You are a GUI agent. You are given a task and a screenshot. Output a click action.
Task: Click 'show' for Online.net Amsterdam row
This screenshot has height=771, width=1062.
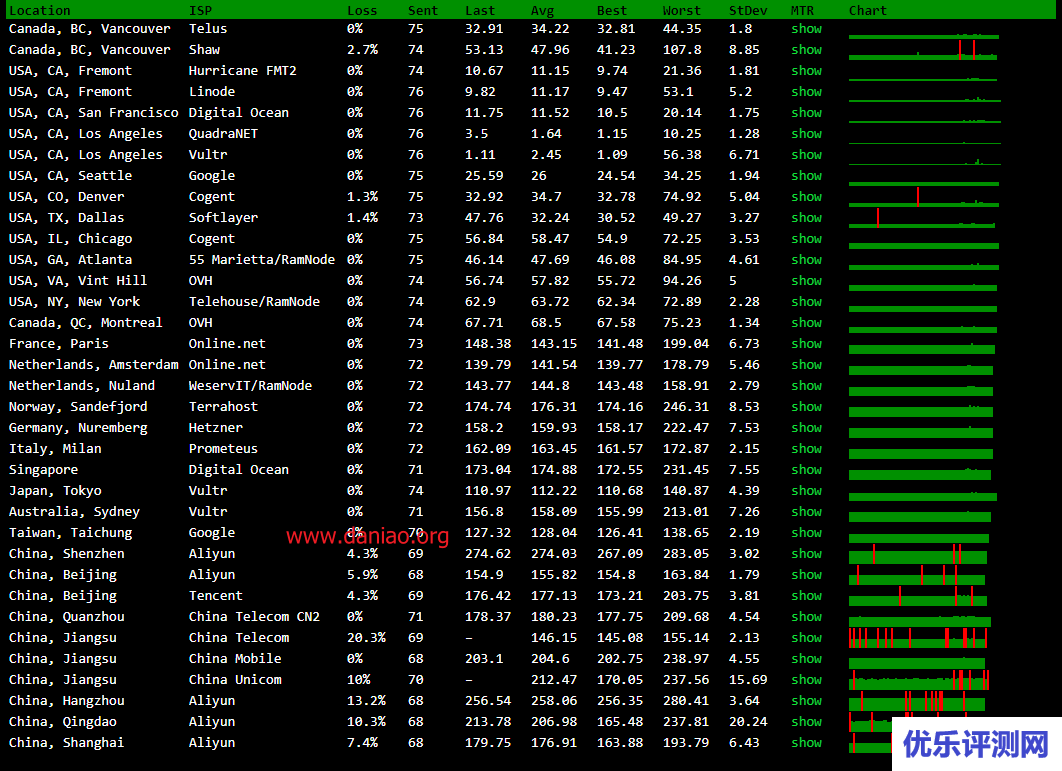point(806,364)
